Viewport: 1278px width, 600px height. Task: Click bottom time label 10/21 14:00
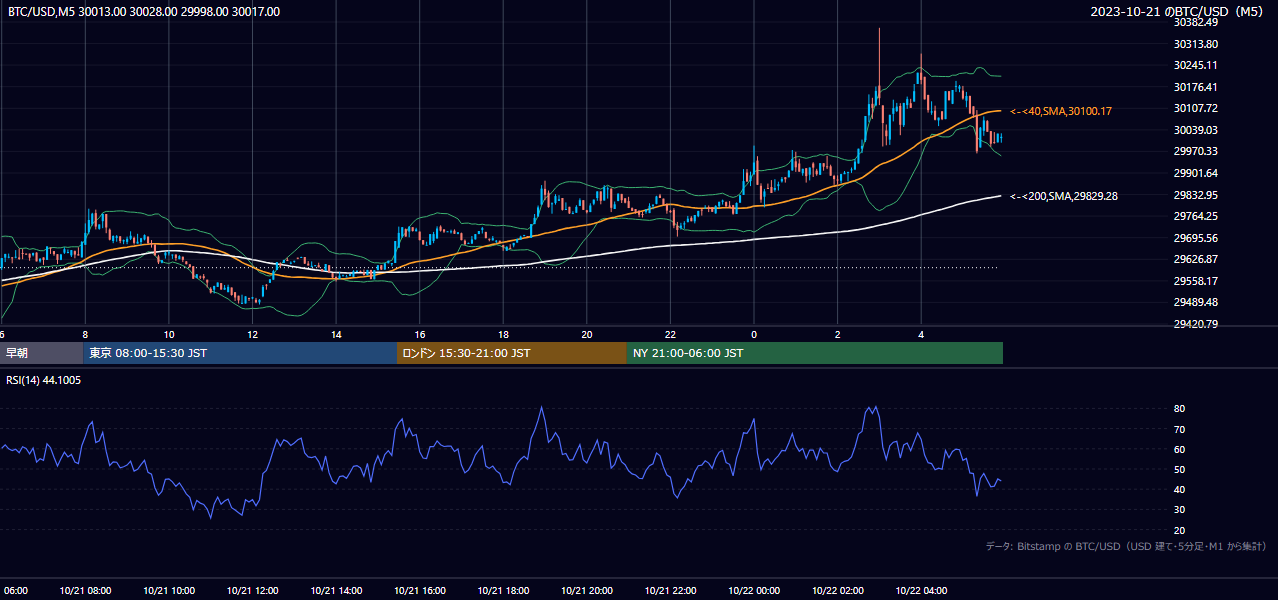pyautogui.click(x=336, y=591)
